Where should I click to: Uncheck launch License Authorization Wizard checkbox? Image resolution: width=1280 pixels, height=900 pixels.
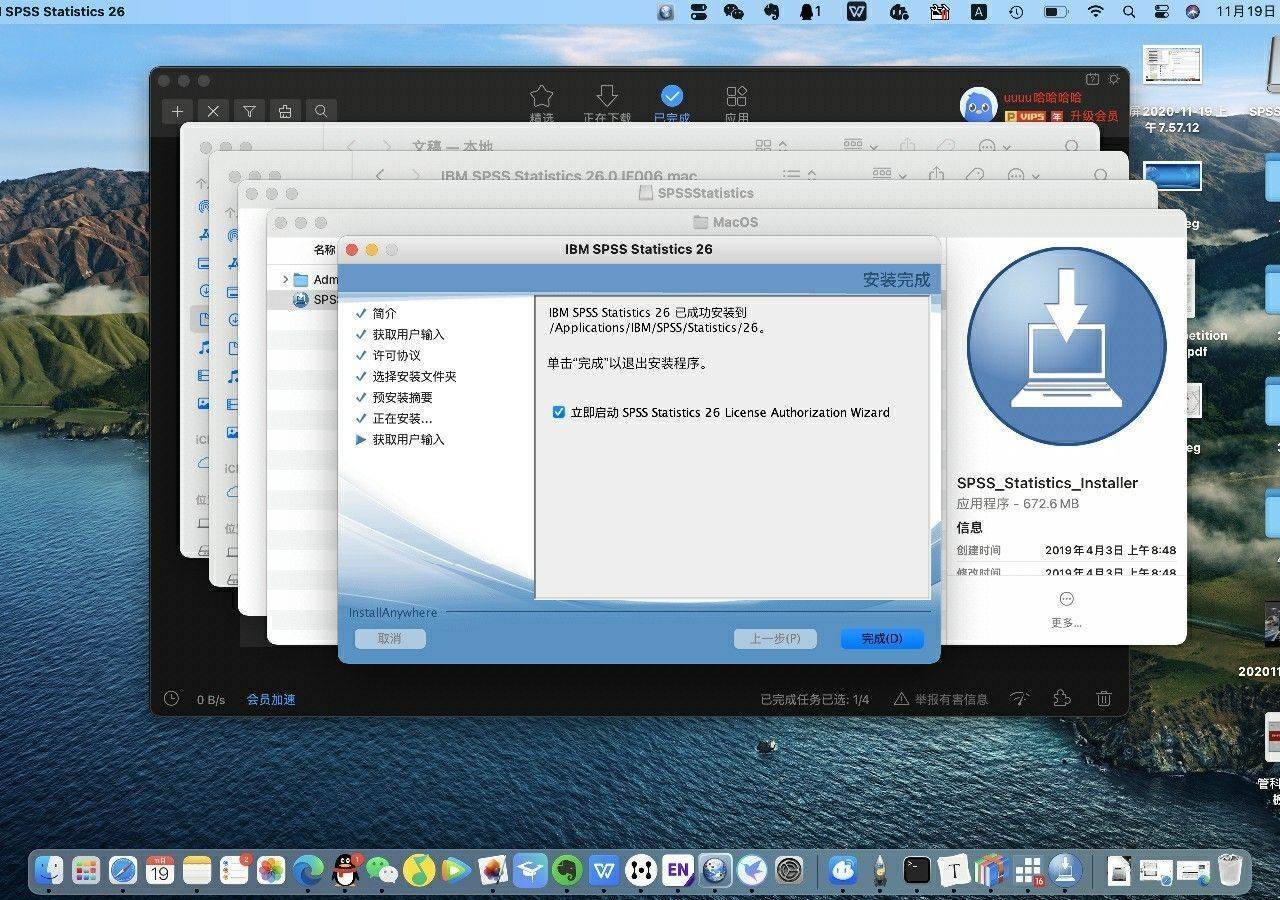[x=559, y=412]
